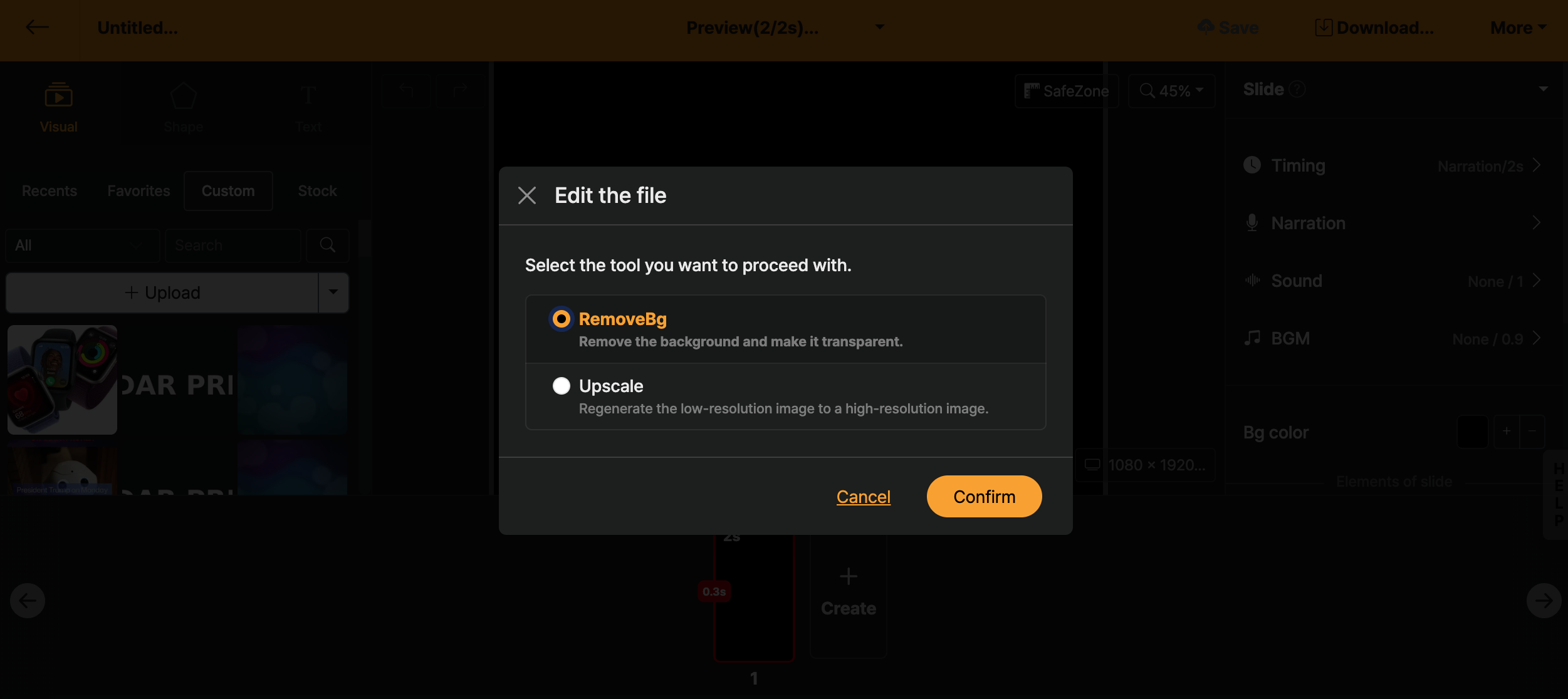
Task: Go to previous slide arrow
Action: [28, 601]
